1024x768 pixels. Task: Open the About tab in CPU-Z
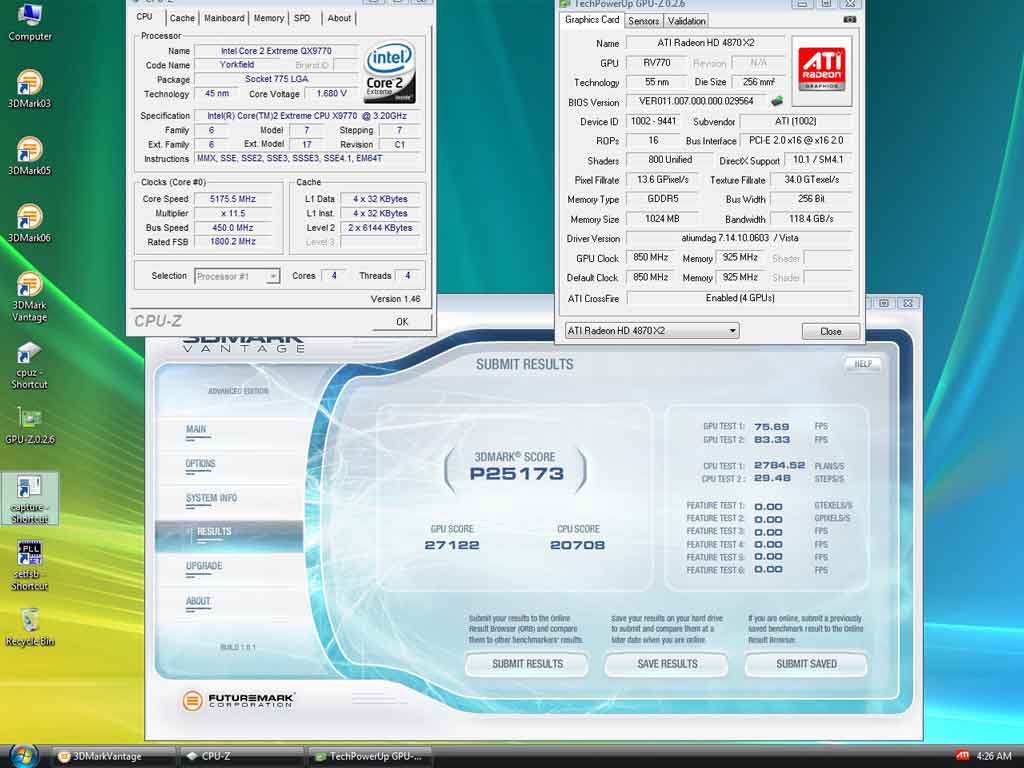coord(339,18)
